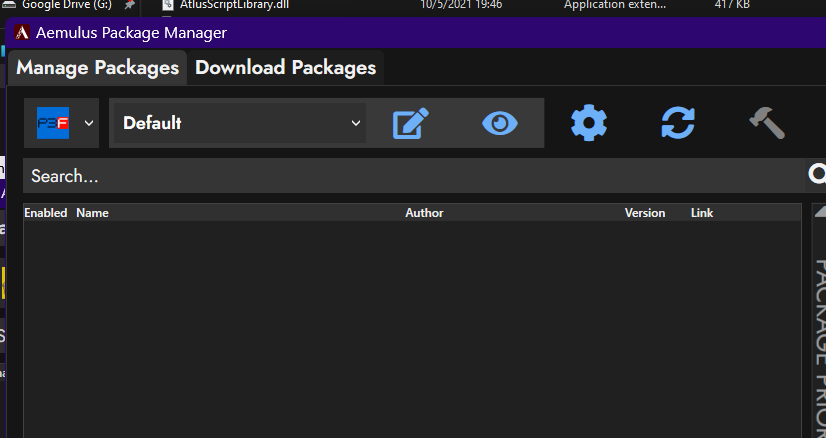The width and height of the screenshot is (826, 438).
Task: Click the Version column header
Action: pyautogui.click(x=645, y=213)
